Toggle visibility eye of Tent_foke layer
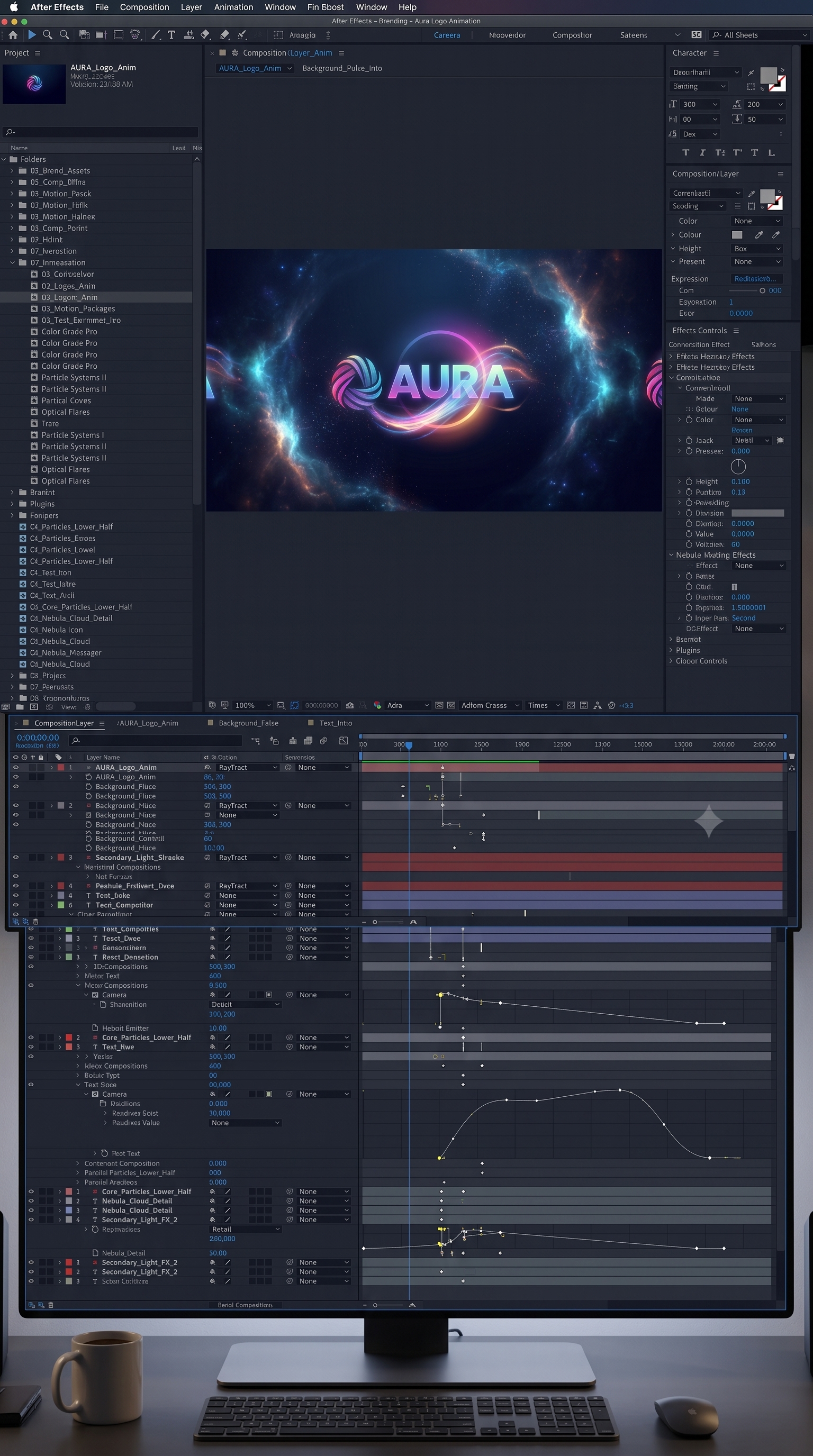This screenshot has height=1456, width=813. (16, 895)
